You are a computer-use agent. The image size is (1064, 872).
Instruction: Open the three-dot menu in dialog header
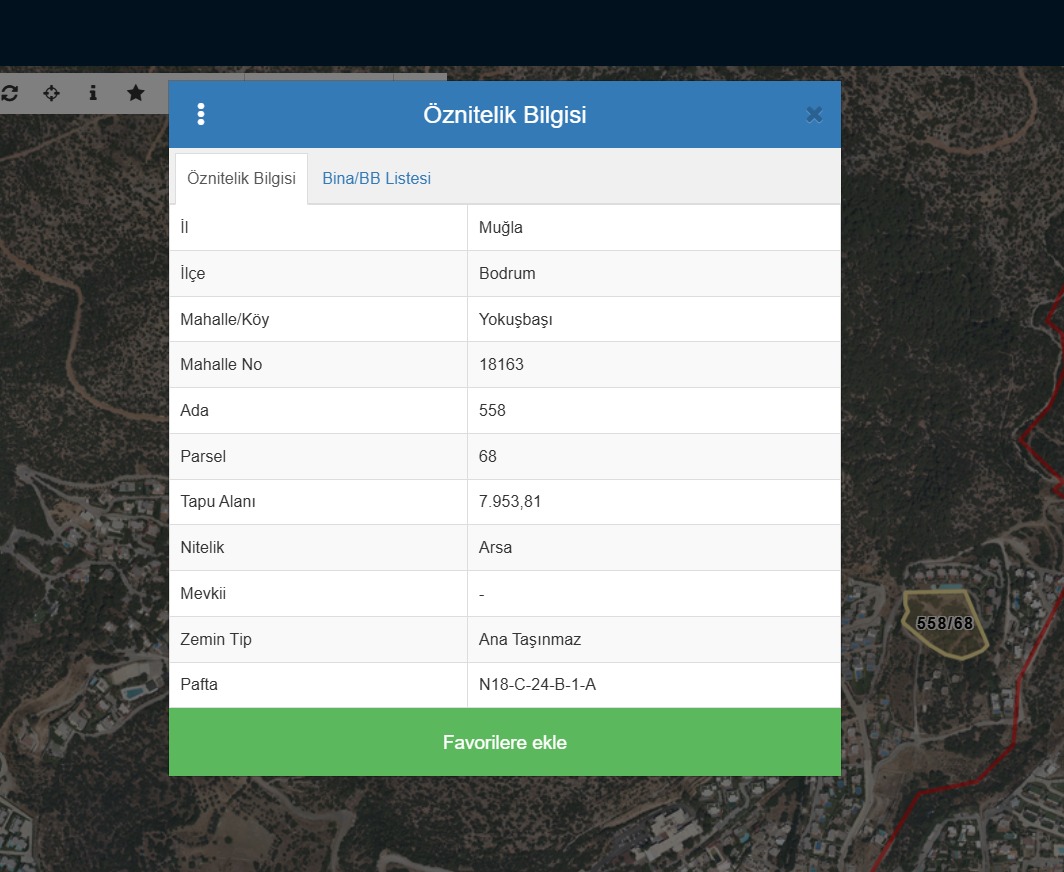point(201,114)
